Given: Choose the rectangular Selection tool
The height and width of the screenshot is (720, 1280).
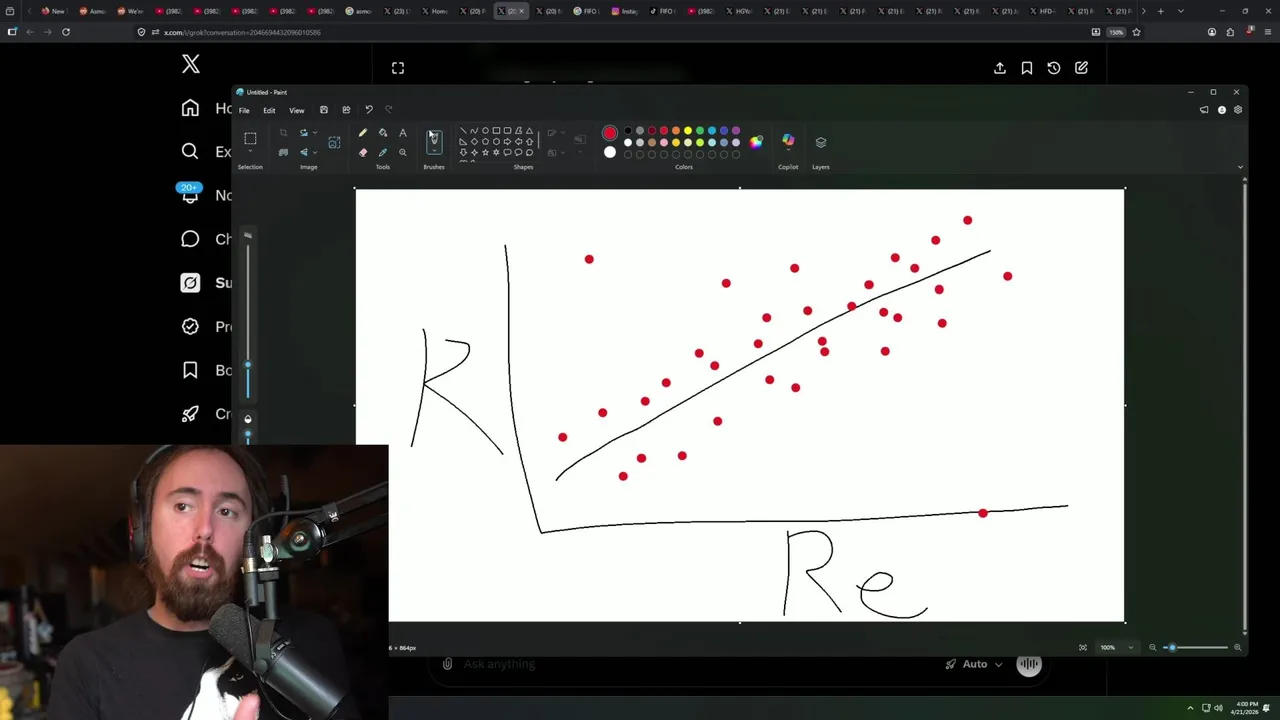Looking at the screenshot, I should pyautogui.click(x=250, y=138).
